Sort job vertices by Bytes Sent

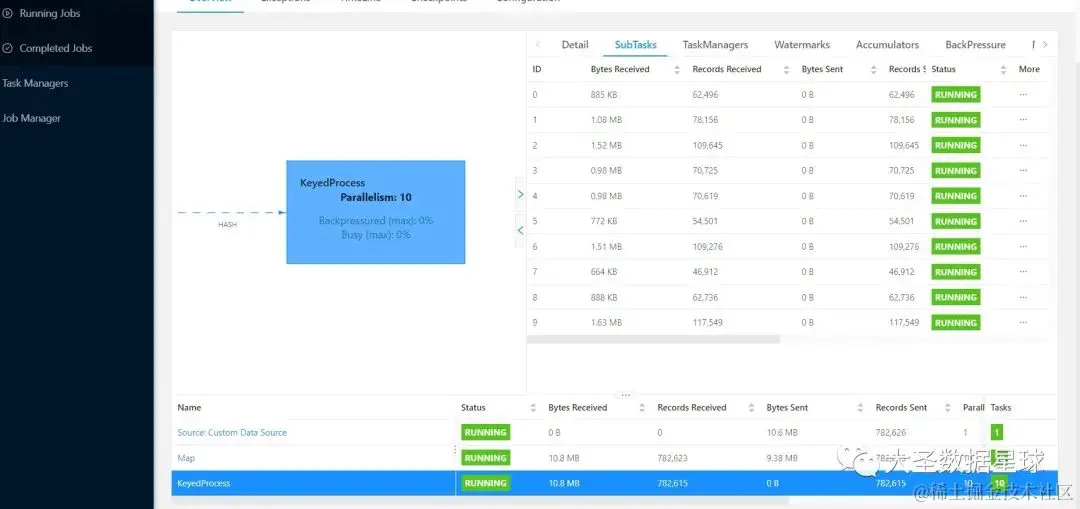[x=860, y=408]
